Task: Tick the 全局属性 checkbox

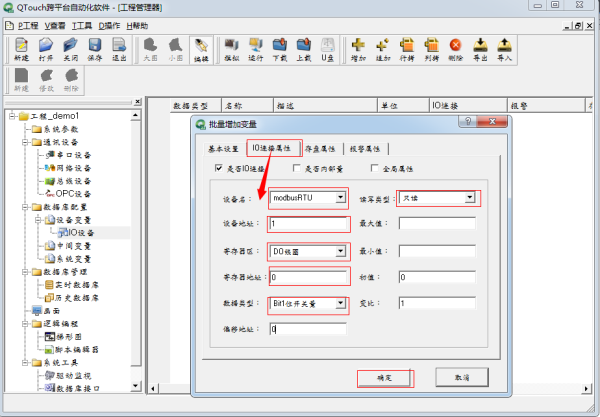Action: (x=376, y=168)
